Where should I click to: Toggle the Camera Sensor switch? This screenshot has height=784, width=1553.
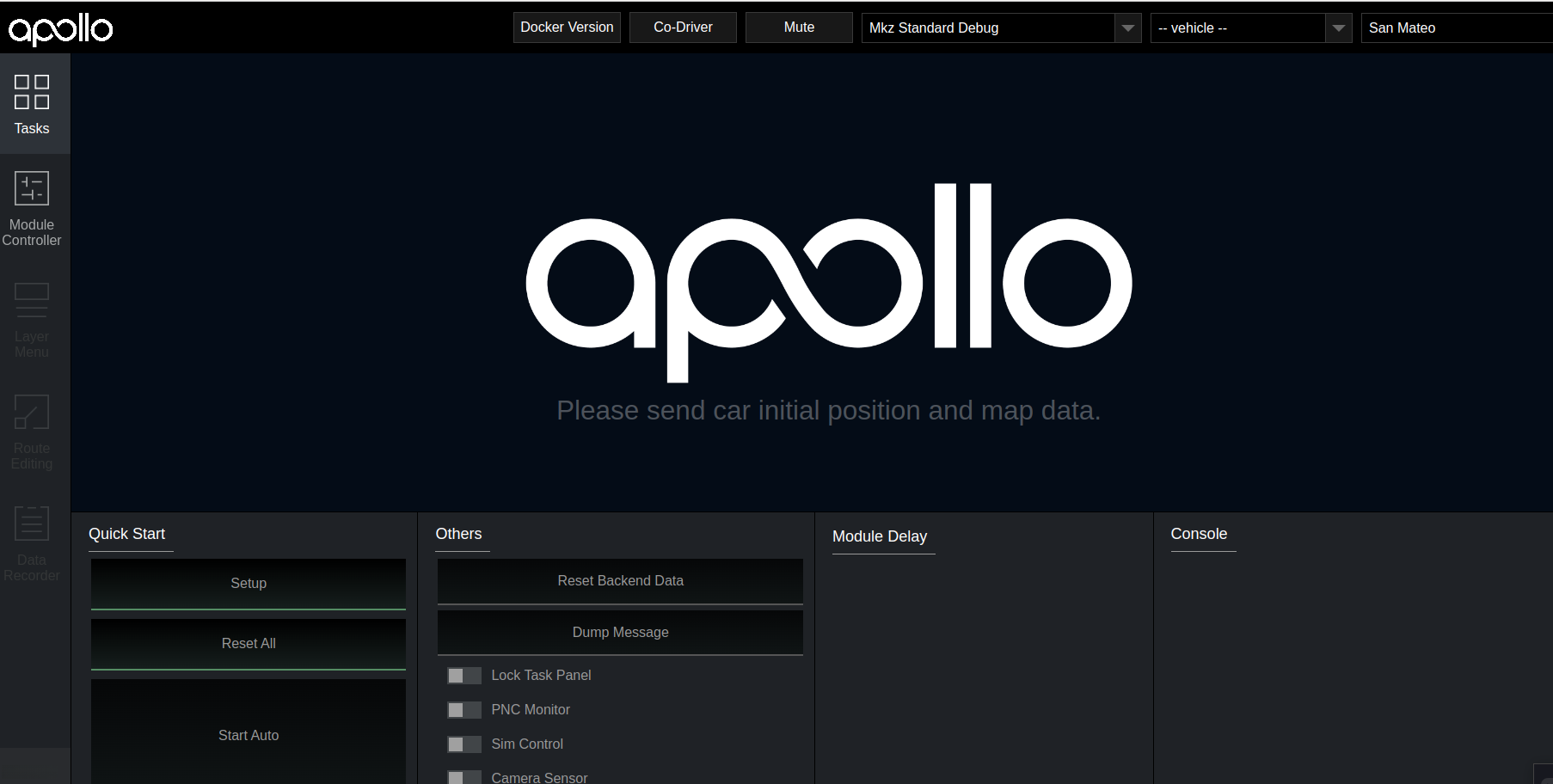coord(464,777)
